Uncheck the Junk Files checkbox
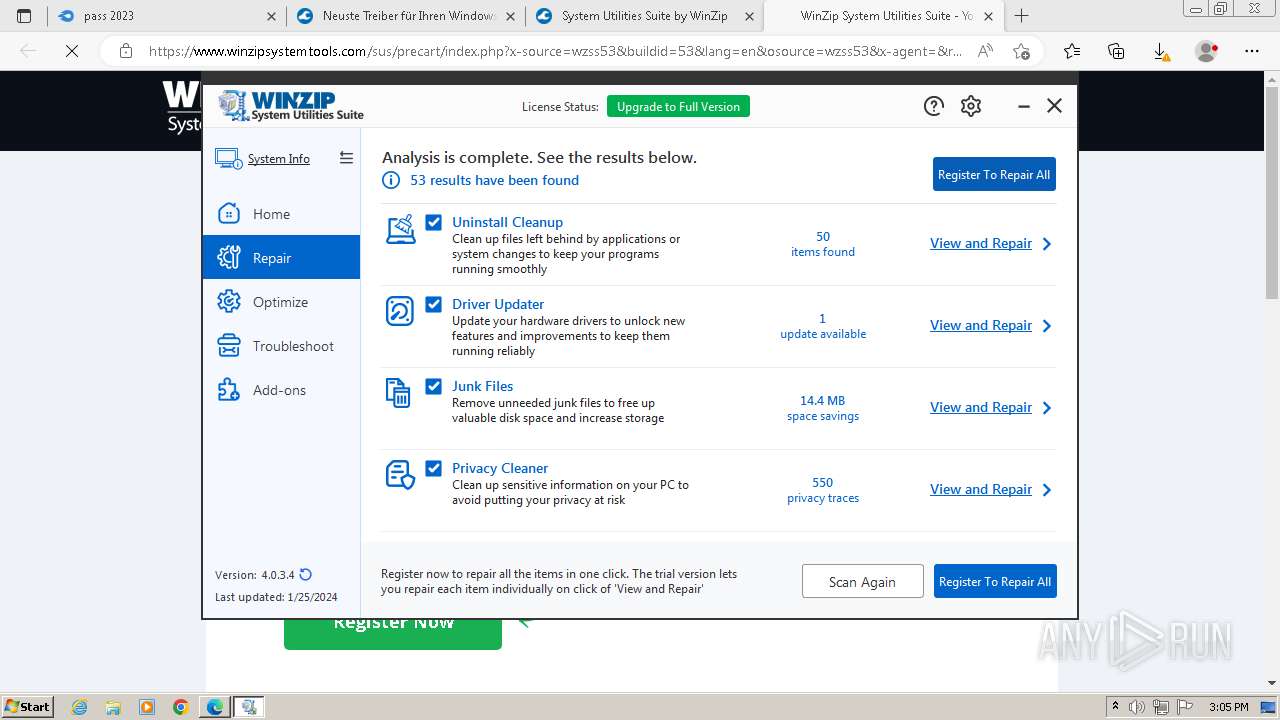The image size is (1280, 720). point(433,386)
